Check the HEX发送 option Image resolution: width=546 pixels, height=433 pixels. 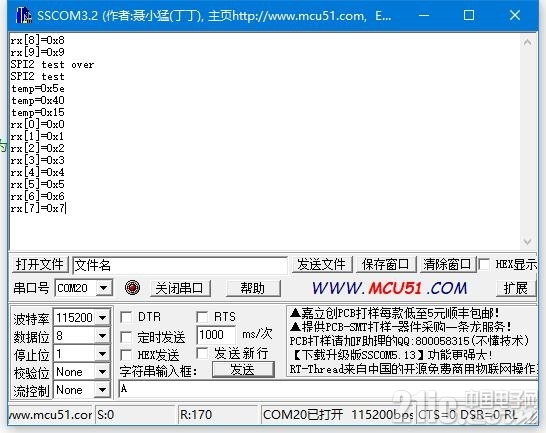[x=126, y=355]
